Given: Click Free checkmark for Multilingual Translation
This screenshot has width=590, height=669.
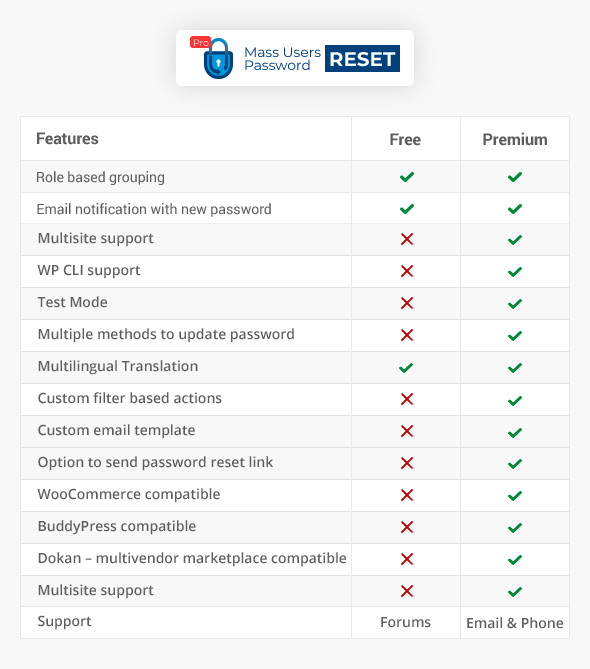Looking at the screenshot, I should [406, 367].
